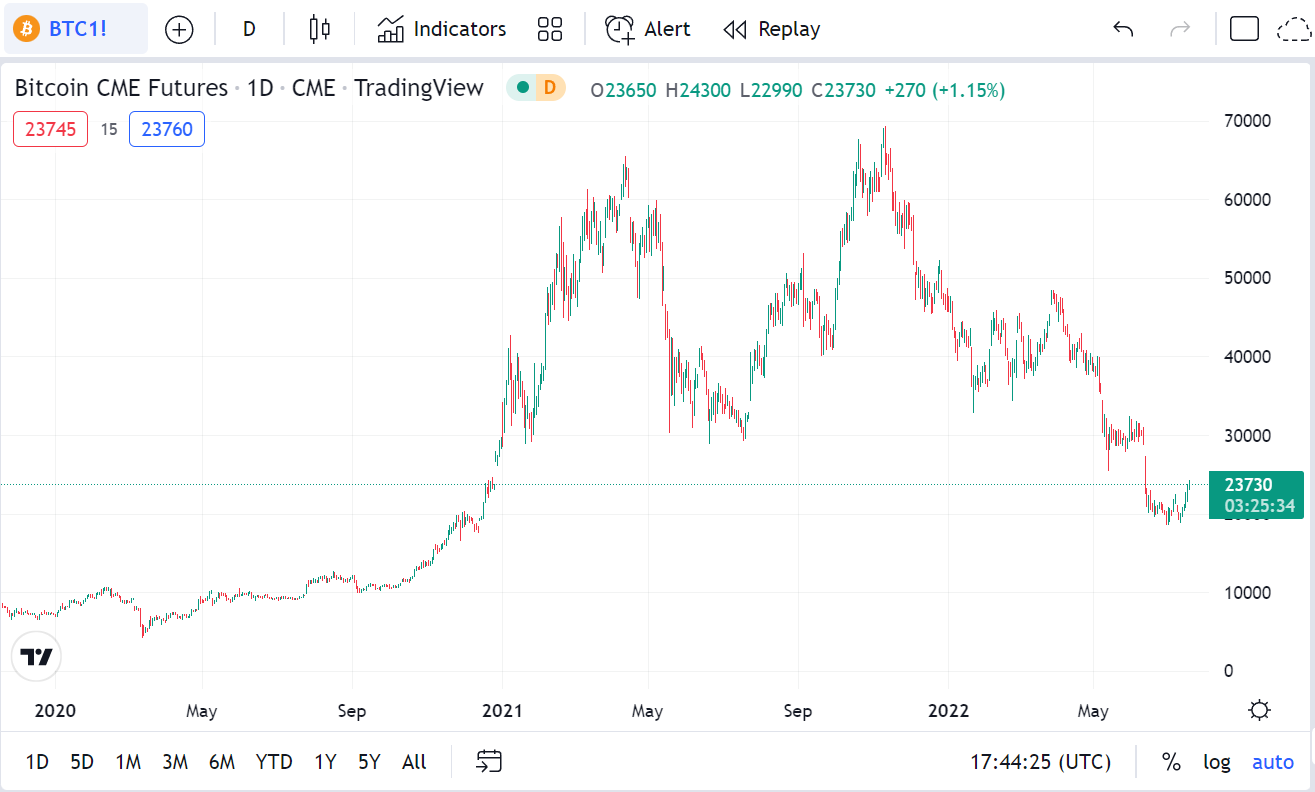This screenshot has width=1315, height=792.
Task: Toggle the green D market status badge
Action: pyautogui.click(x=536, y=88)
